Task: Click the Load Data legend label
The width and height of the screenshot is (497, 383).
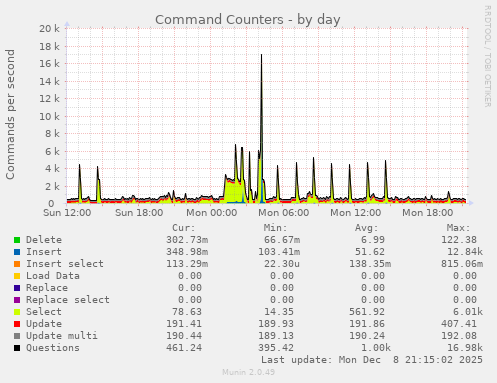Action: tap(53, 276)
